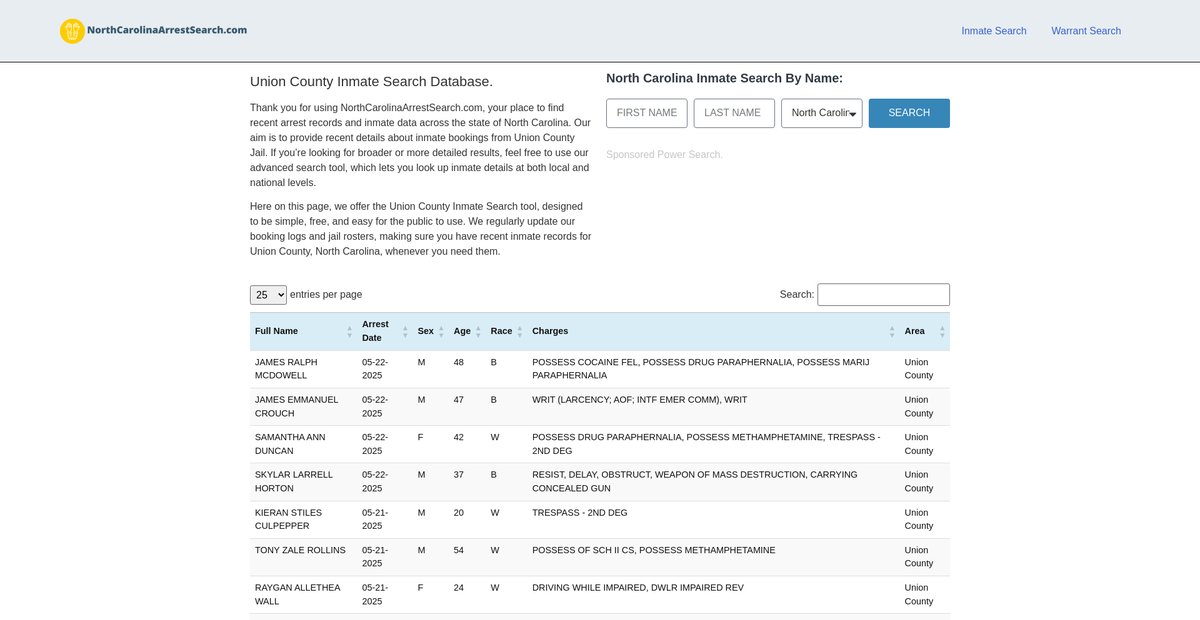Click the table Search text box
This screenshot has width=1200, height=620.
[883, 295]
